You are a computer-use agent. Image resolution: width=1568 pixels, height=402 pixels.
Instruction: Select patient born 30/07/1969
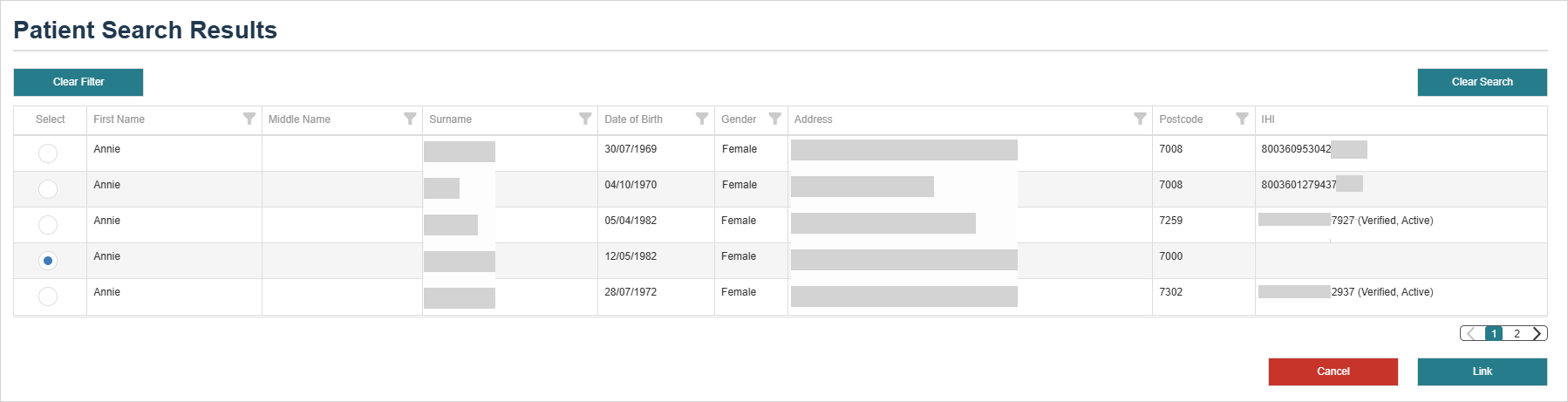(x=48, y=153)
